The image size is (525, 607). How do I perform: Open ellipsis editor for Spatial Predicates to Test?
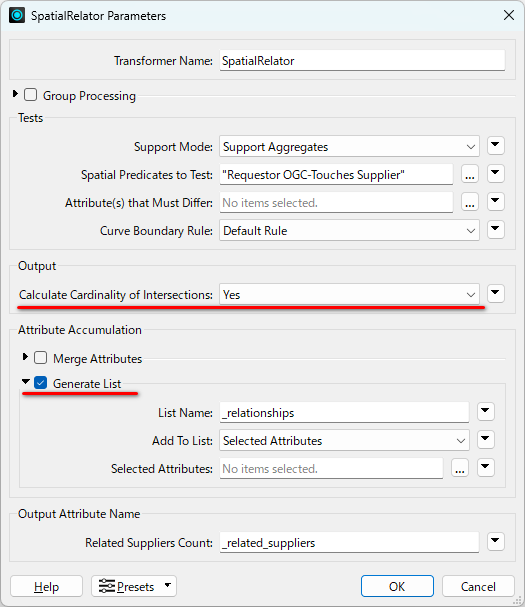(x=470, y=175)
